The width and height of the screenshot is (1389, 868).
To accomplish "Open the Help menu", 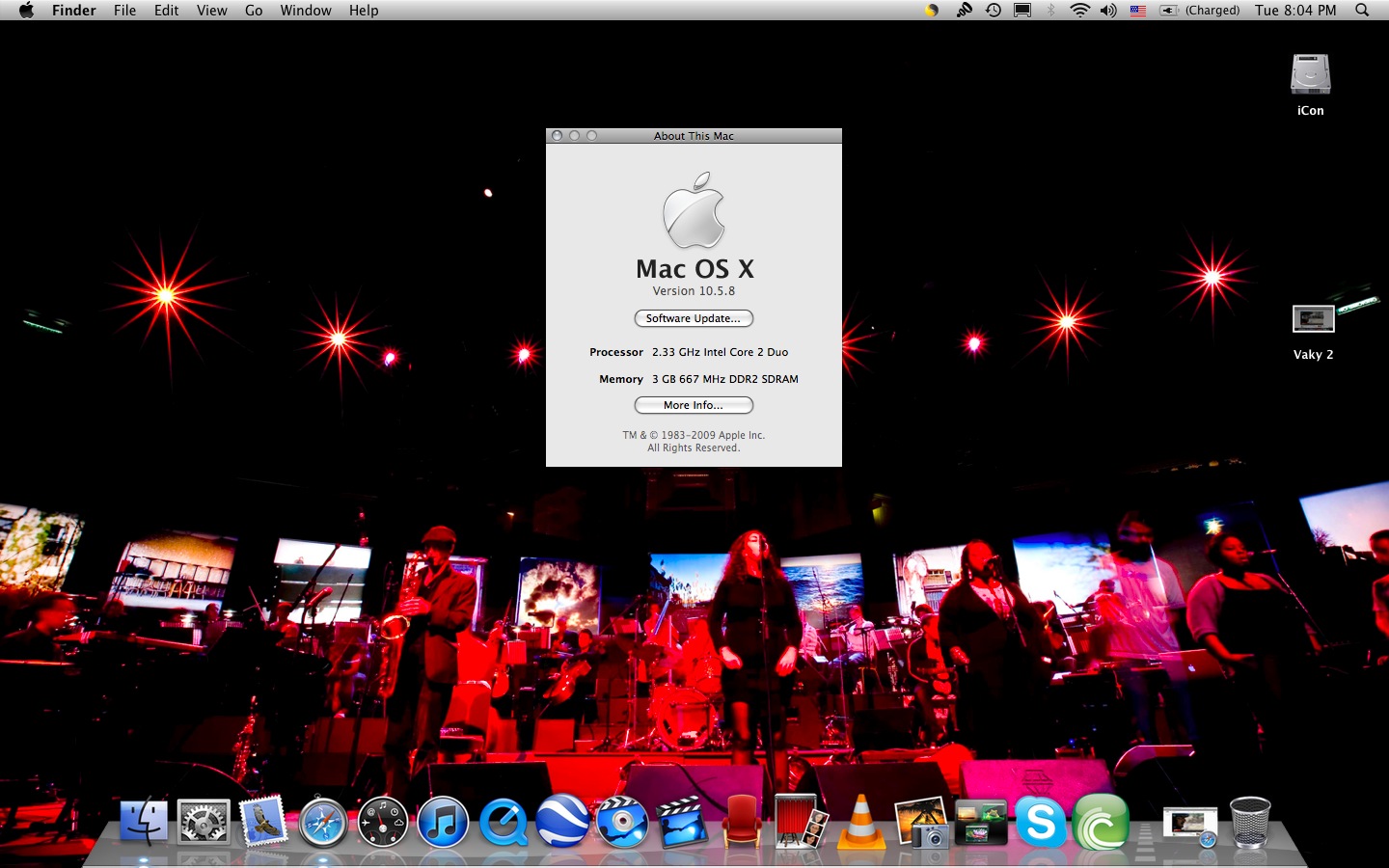I will click(364, 11).
